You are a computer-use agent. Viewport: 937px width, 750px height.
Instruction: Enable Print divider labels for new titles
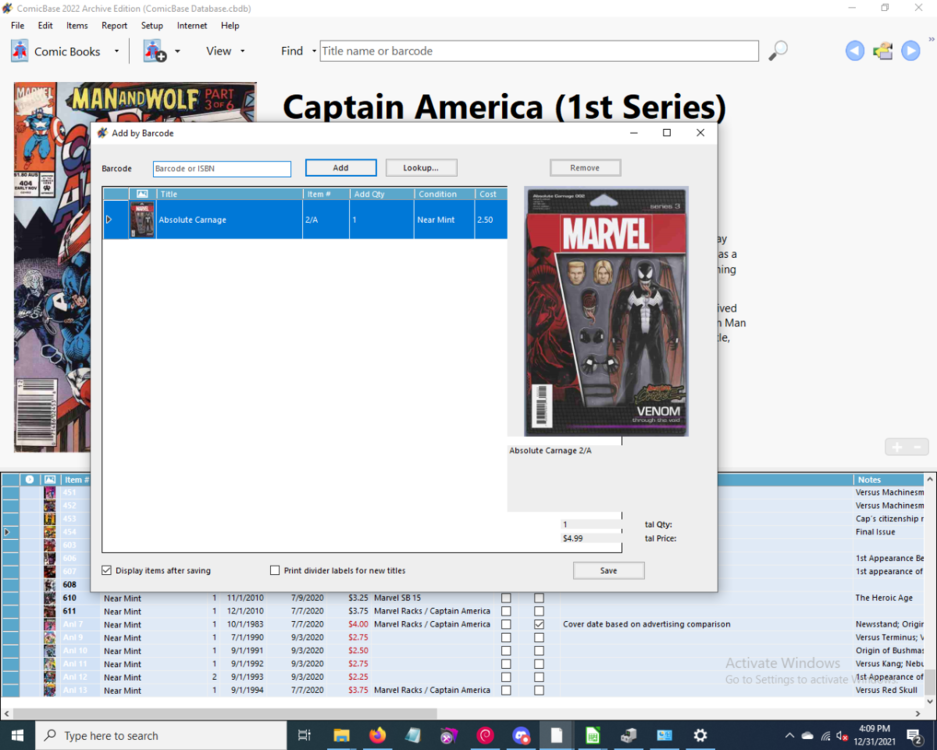point(275,570)
